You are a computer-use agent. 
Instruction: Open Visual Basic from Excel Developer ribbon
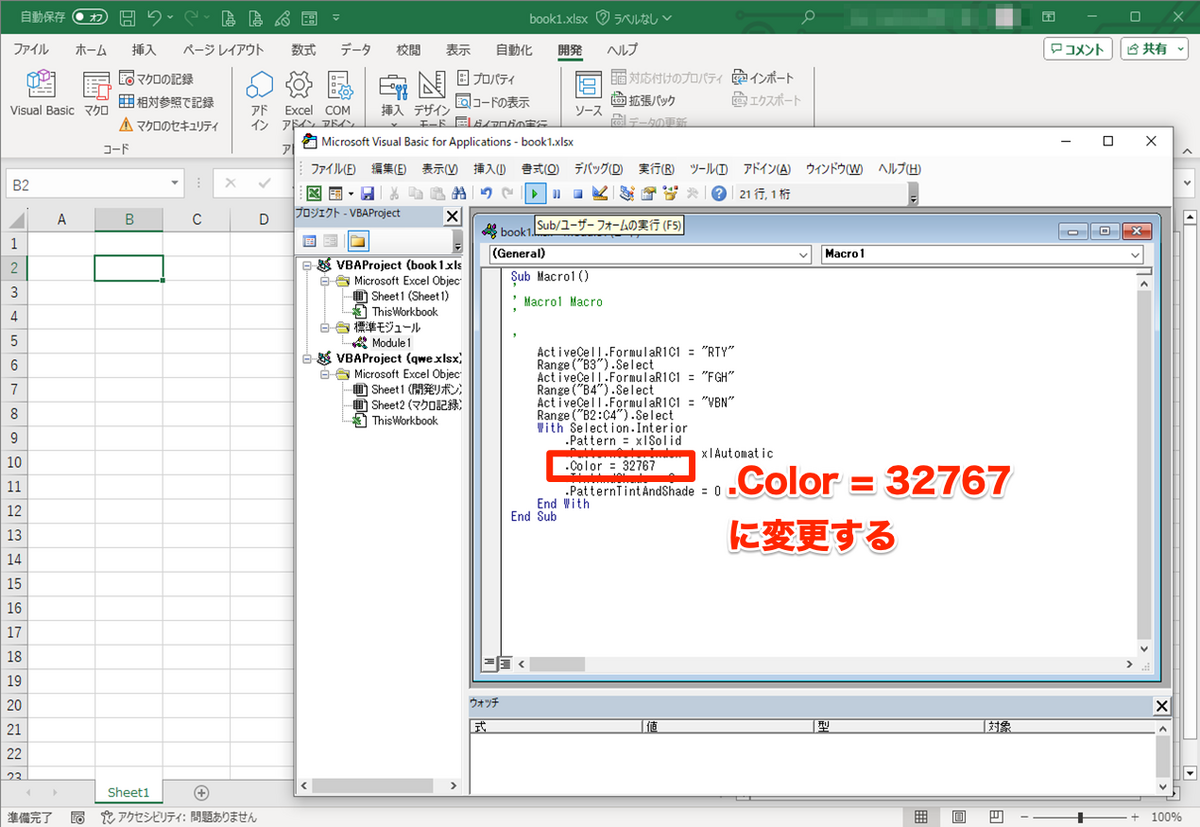coord(42,96)
